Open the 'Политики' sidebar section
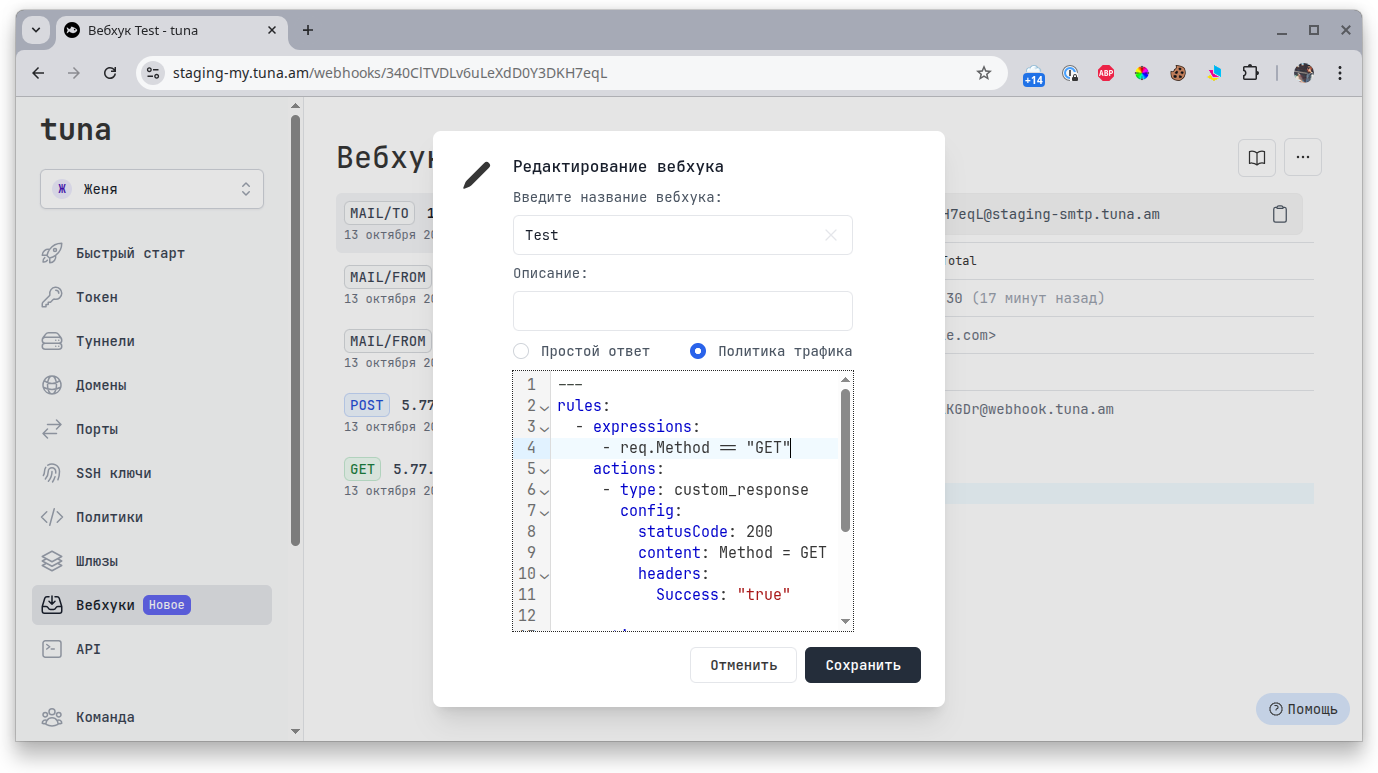The image size is (1378, 773). point(109,517)
